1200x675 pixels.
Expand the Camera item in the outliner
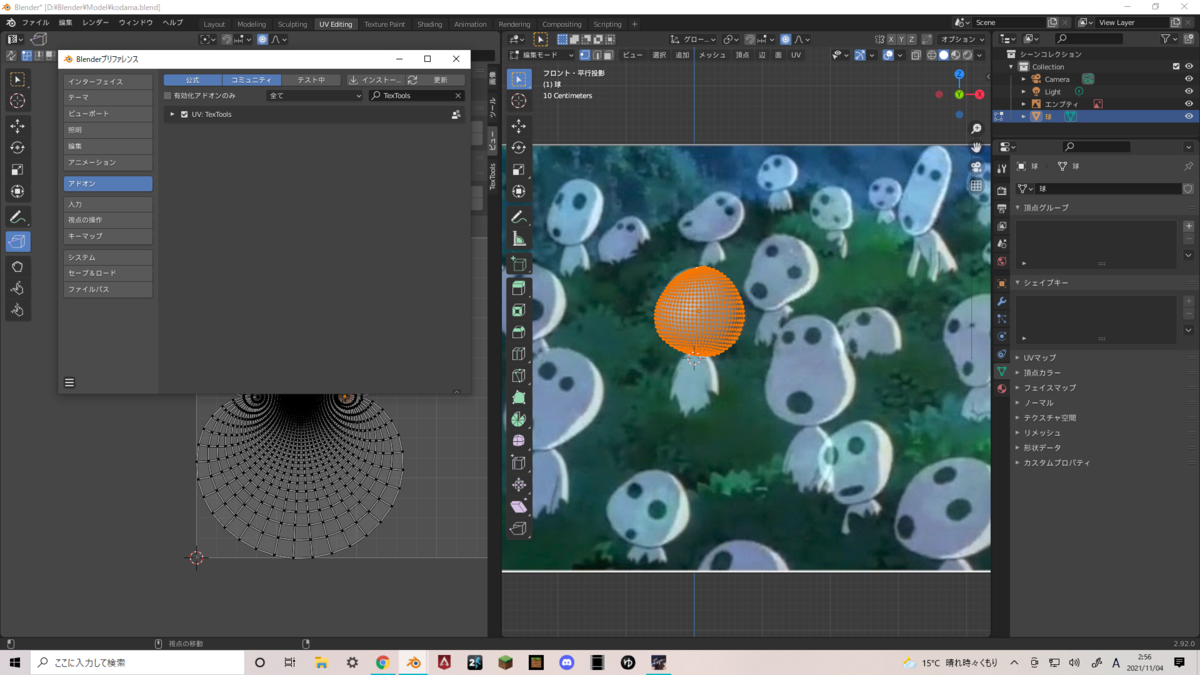tap(1024, 79)
